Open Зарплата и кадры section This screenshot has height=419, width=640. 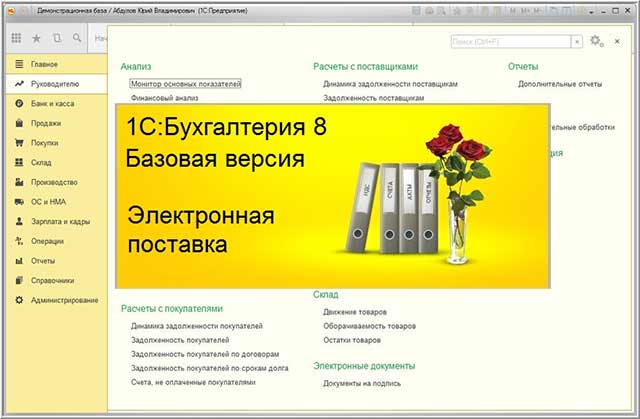[x=57, y=221]
